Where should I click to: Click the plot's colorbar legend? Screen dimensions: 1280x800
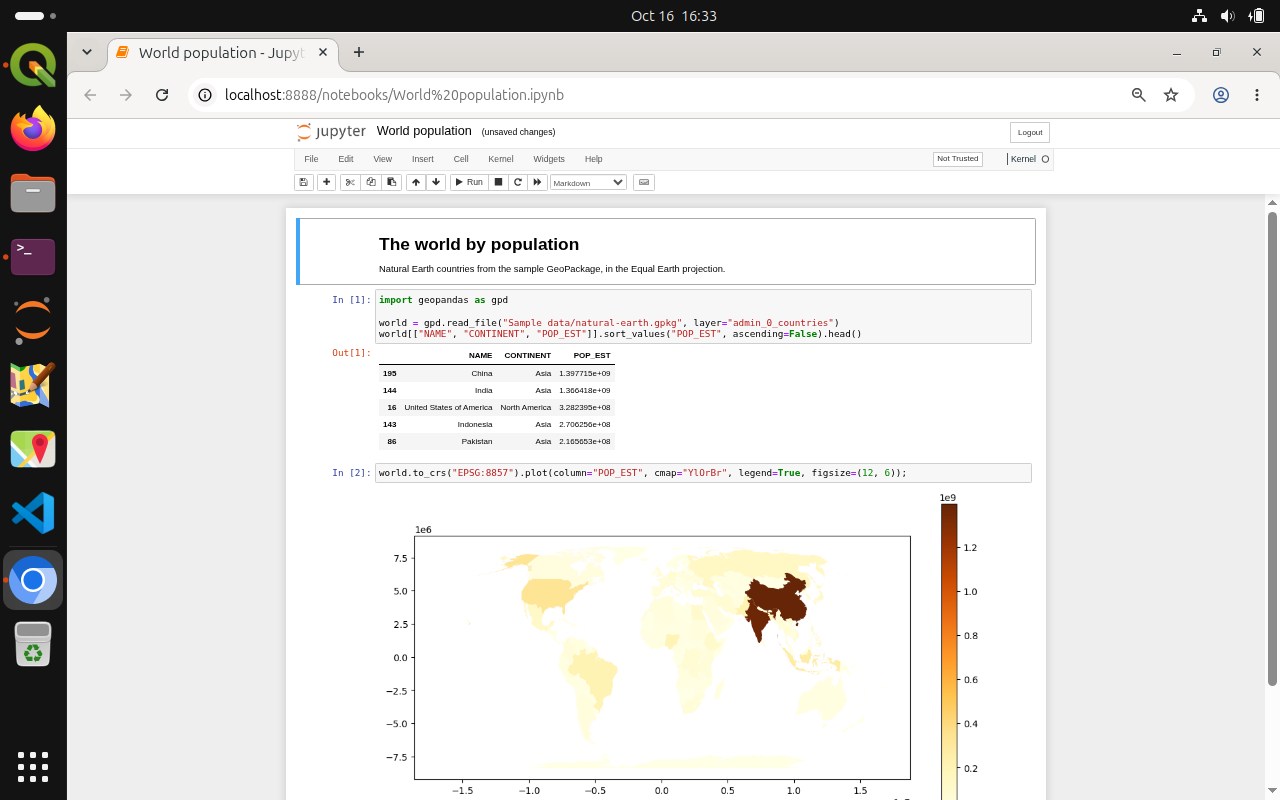pyautogui.click(x=949, y=650)
